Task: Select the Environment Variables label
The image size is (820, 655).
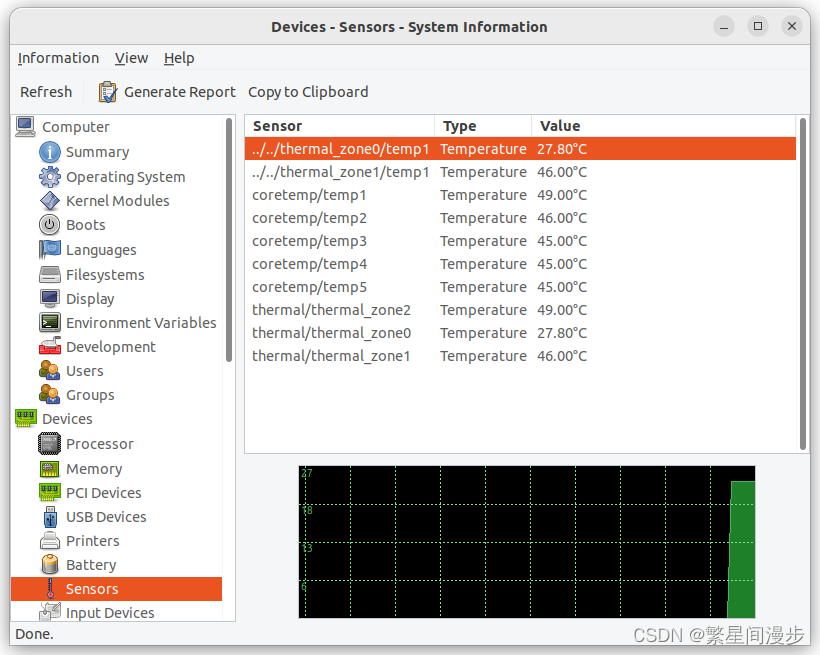Action: click(141, 323)
